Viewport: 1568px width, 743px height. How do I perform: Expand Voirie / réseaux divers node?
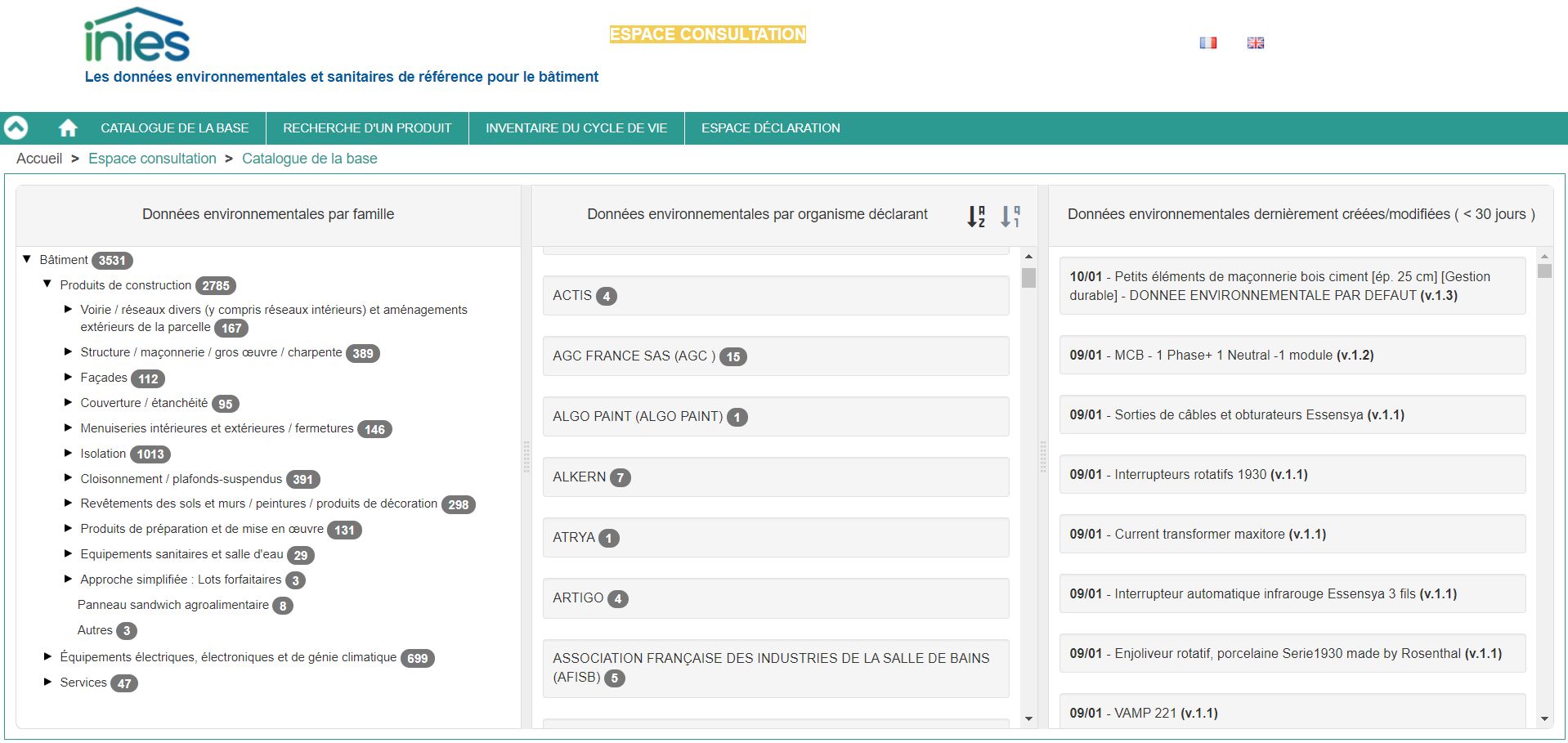point(68,309)
